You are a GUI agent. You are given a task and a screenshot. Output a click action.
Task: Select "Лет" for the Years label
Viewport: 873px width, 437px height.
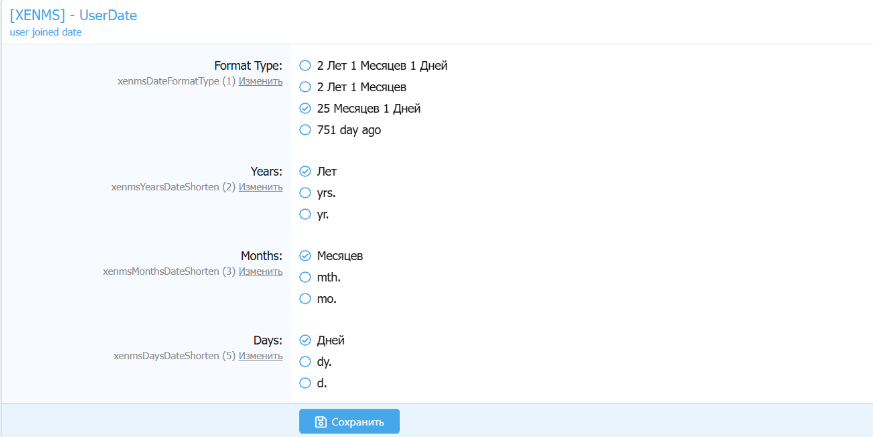pos(306,171)
